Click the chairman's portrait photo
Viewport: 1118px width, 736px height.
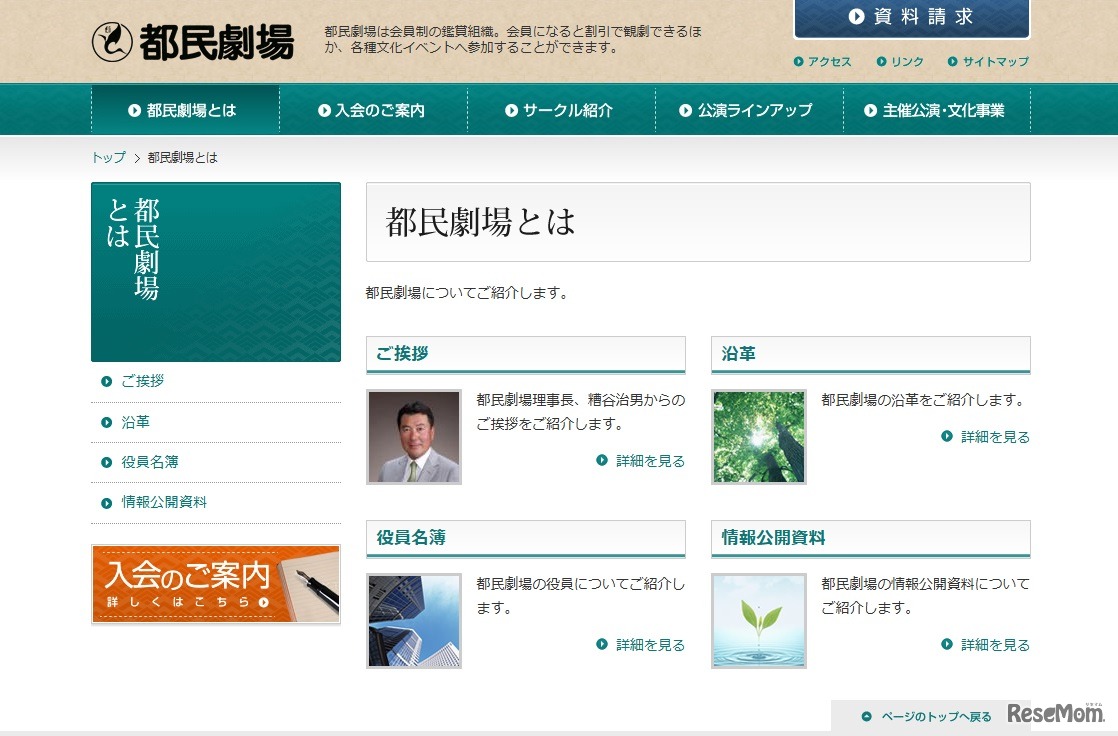[x=414, y=437]
